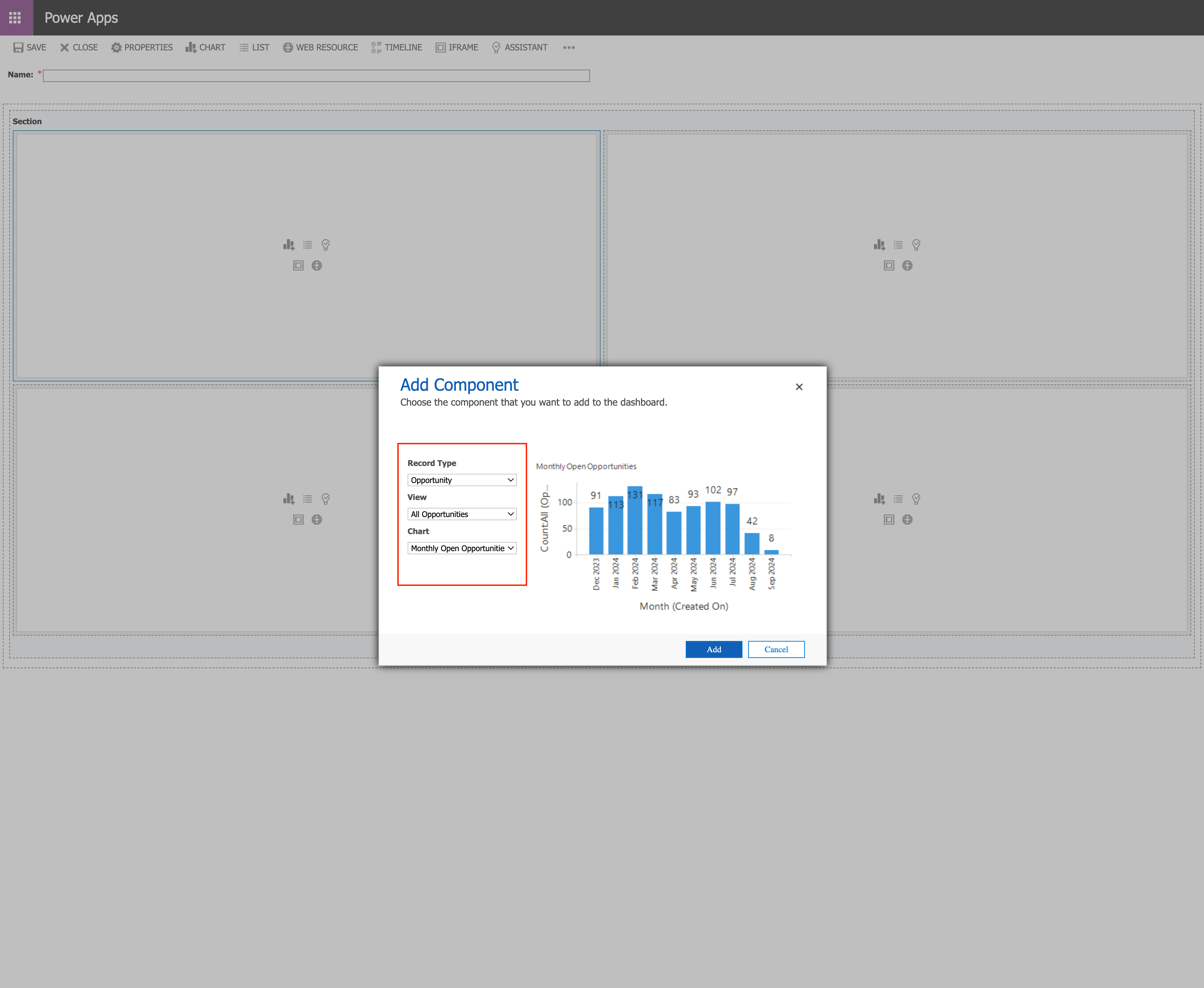
Task: Click the ASSISTANT toolbar command
Action: coord(519,47)
